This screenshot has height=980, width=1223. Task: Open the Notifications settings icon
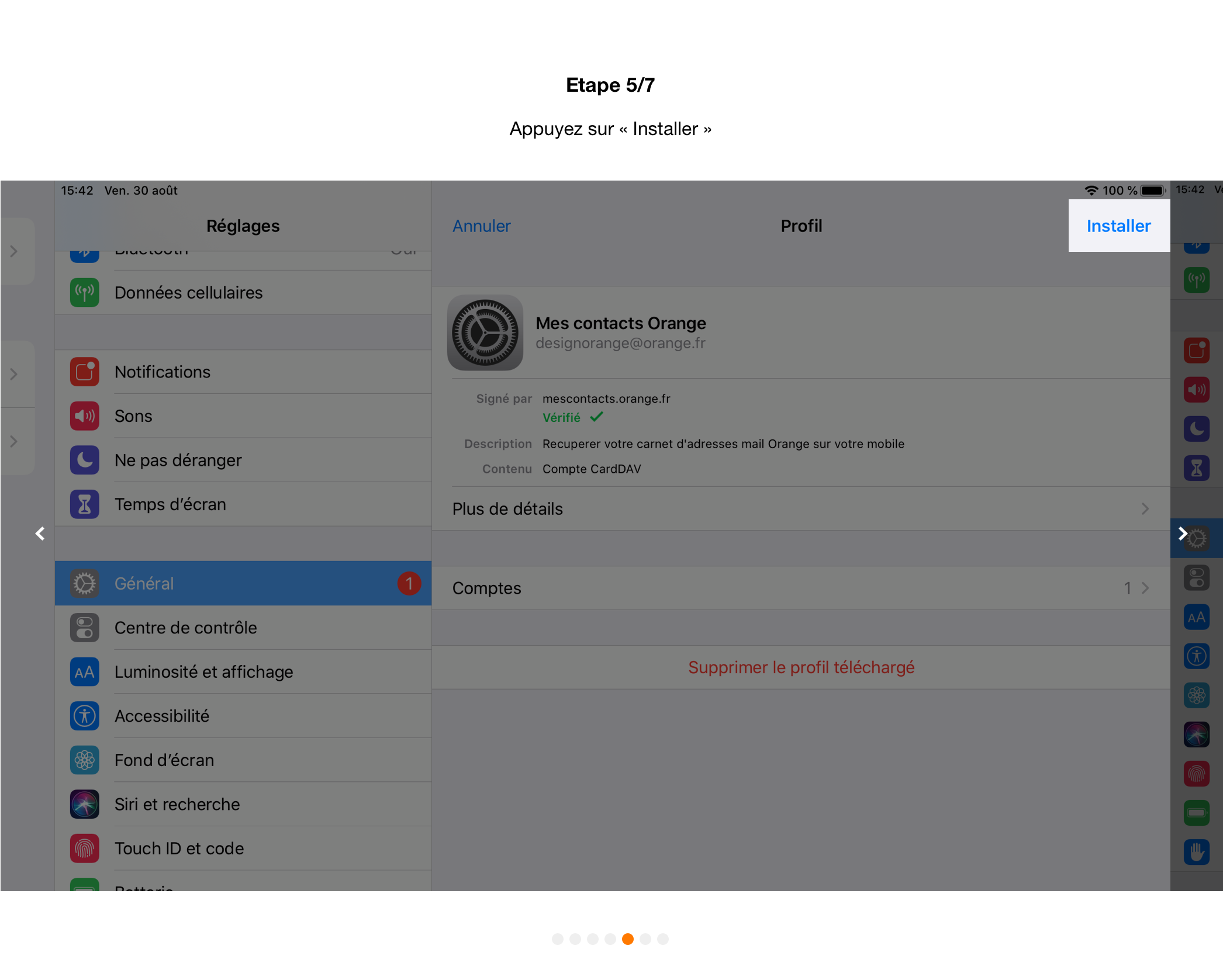85,372
